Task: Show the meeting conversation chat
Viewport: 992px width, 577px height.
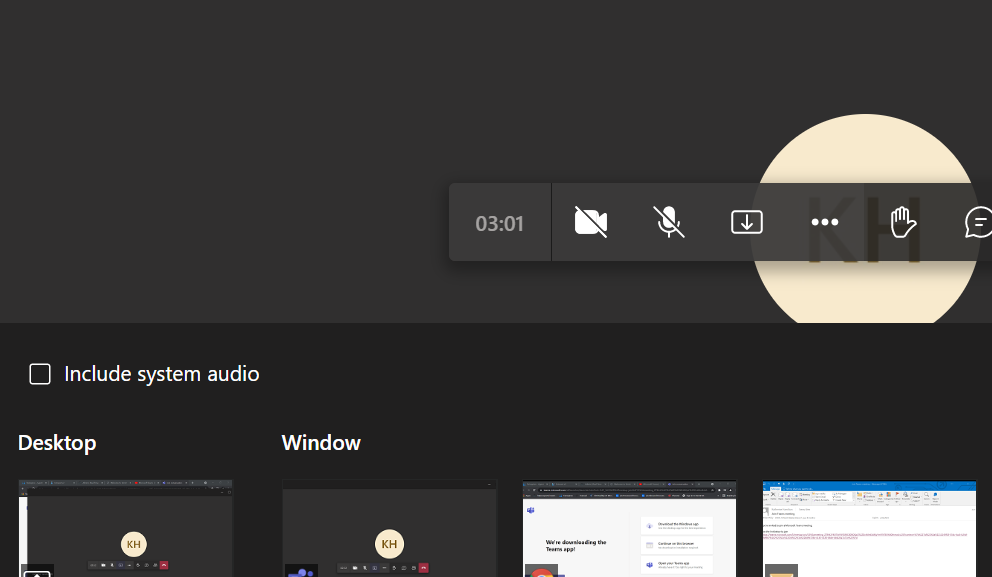Action: tap(978, 223)
